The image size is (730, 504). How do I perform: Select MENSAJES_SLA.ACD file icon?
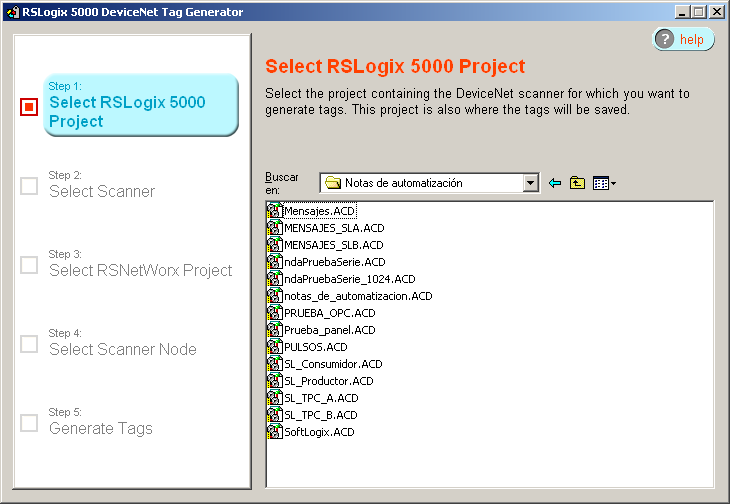(275, 228)
